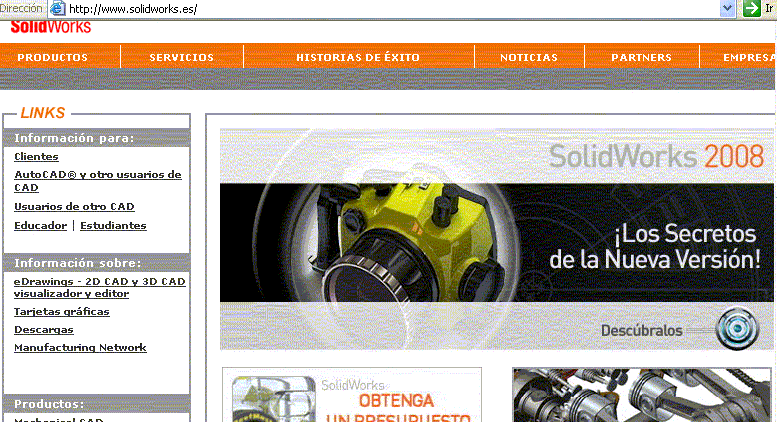Click the Internet Explorer page icon in address bar
Image resolution: width=777 pixels, height=422 pixels.
pos(57,8)
